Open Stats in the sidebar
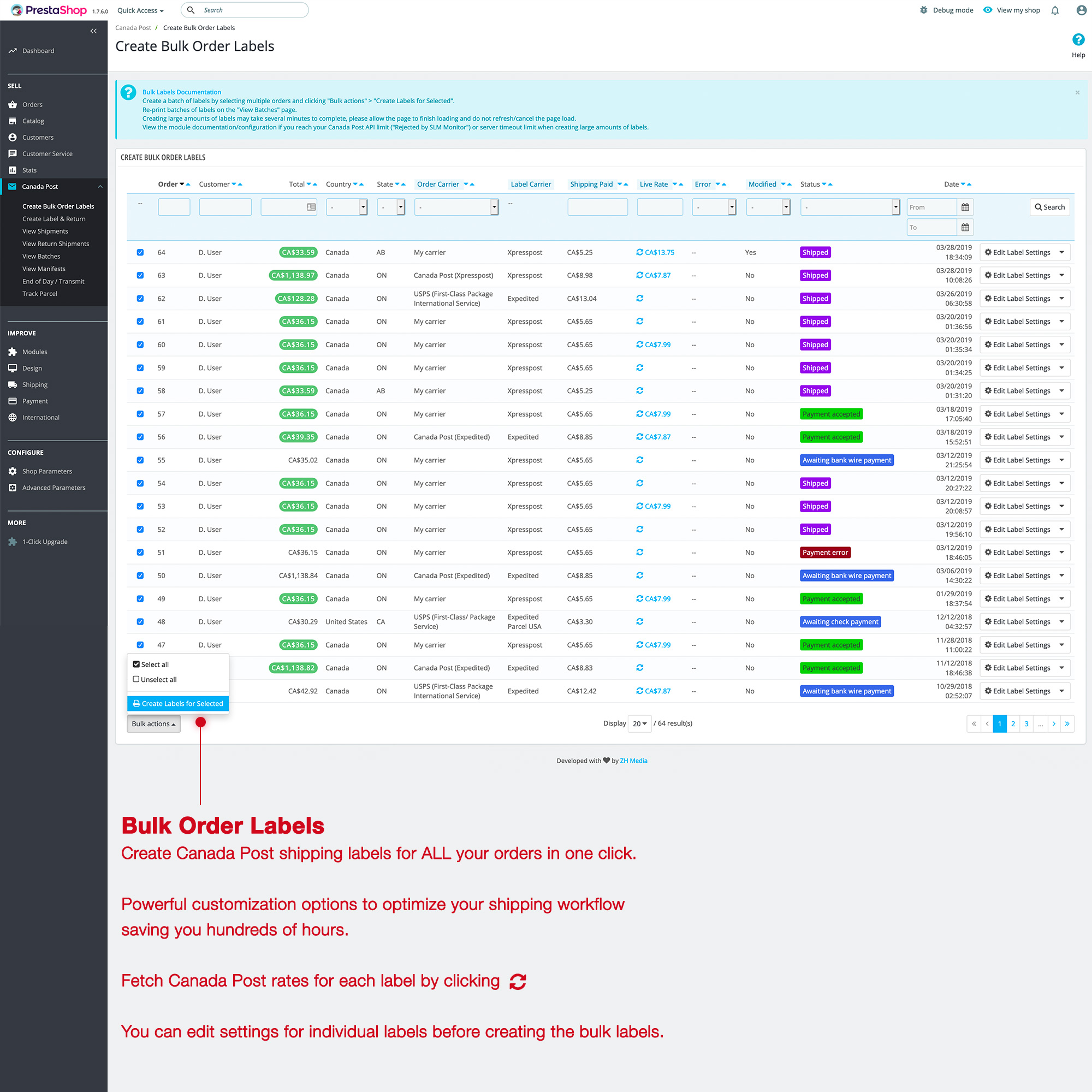The image size is (1092, 1092). coord(29,170)
